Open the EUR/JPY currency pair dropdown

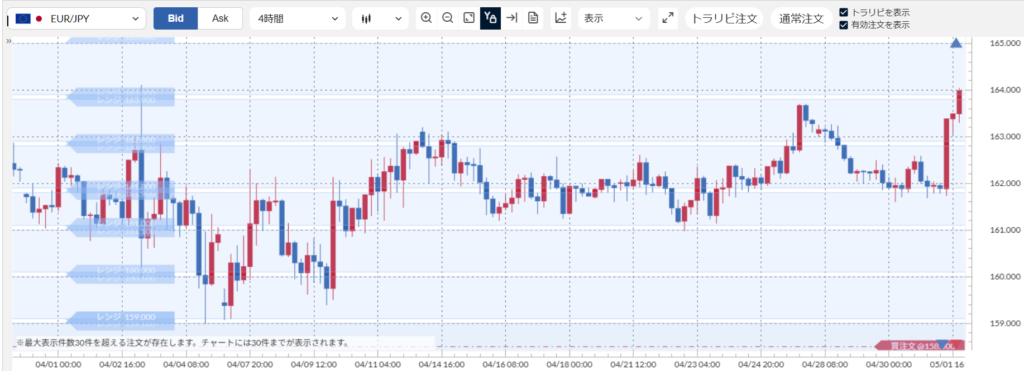tap(78, 18)
